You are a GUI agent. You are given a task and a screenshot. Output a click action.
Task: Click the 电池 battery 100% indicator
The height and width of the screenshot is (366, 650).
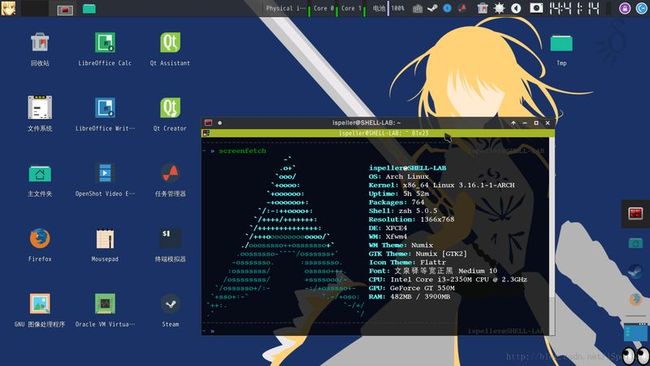(388, 8)
